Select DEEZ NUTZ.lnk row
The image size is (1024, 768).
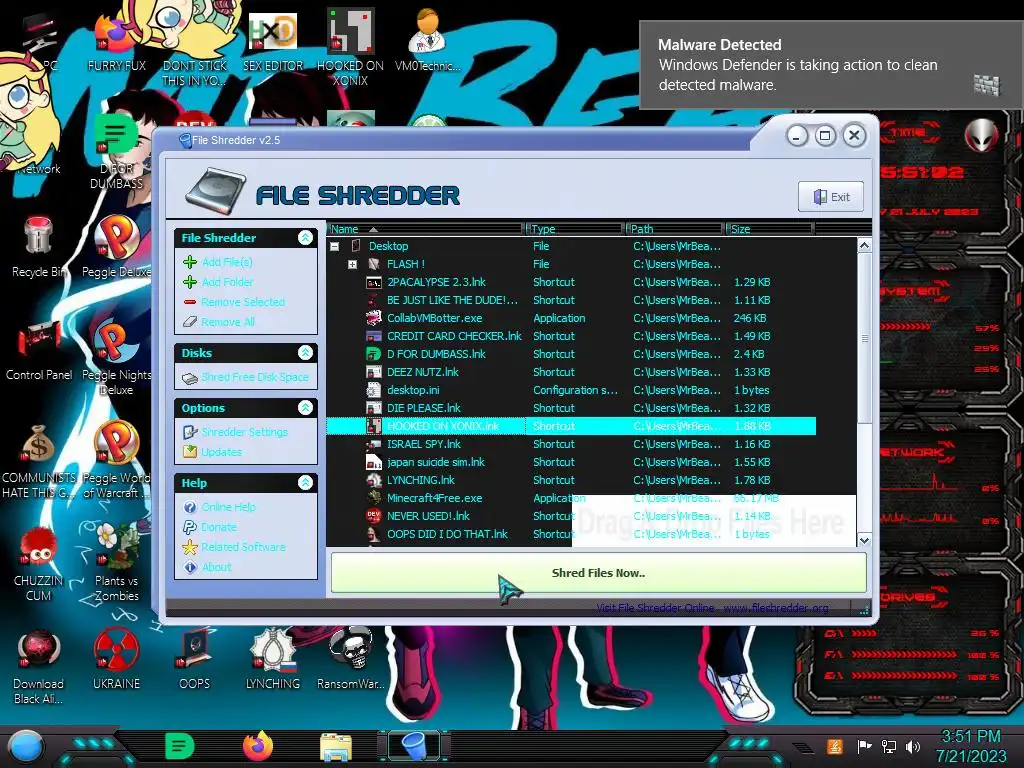tap(571, 372)
